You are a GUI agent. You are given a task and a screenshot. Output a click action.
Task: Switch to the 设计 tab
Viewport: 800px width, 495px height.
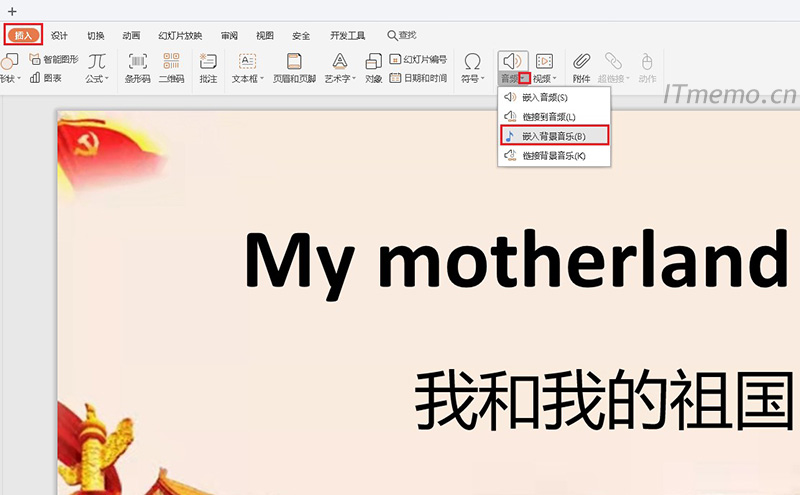click(59, 35)
